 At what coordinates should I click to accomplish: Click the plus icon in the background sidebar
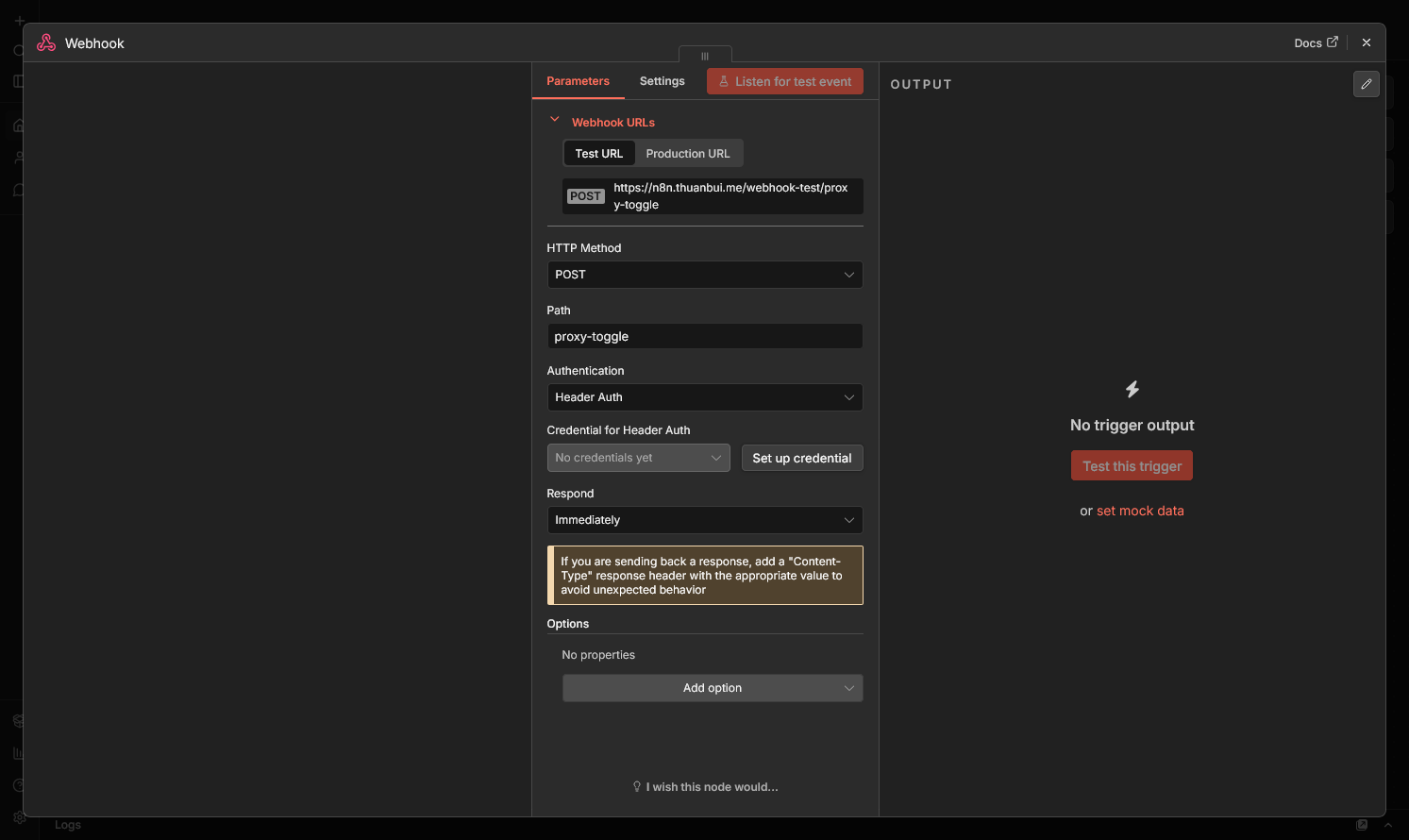point(20,20)
